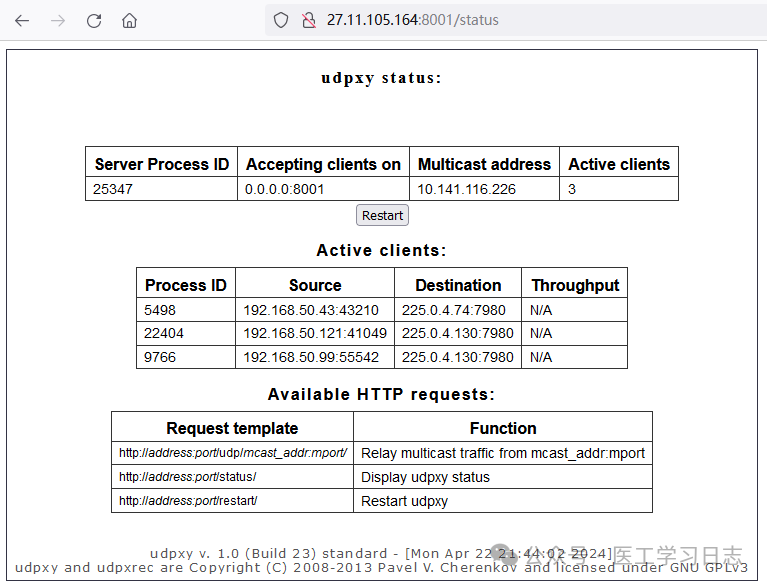
Task: Select destination 225.0.4.74:7980
Action: coord(453,310)
